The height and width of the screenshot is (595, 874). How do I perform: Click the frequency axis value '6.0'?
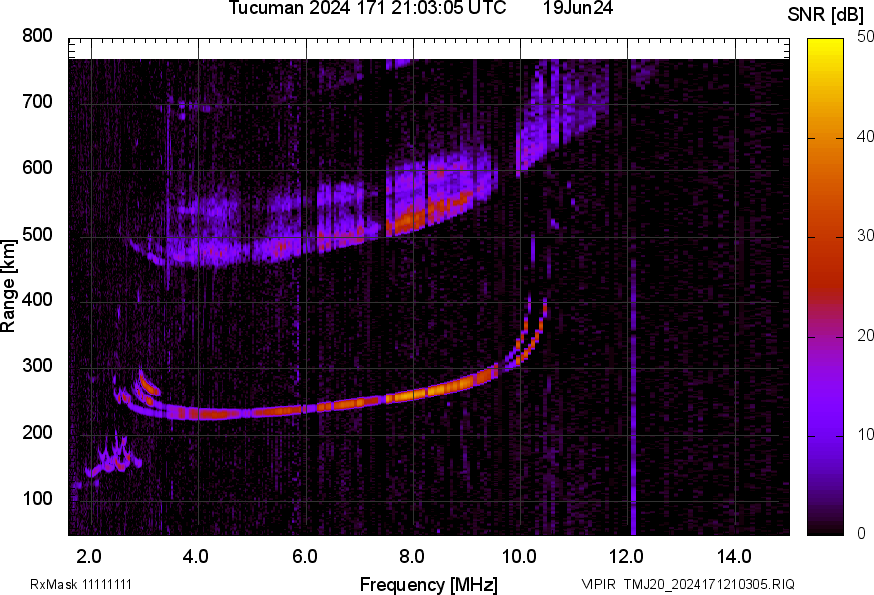point(304,557)
